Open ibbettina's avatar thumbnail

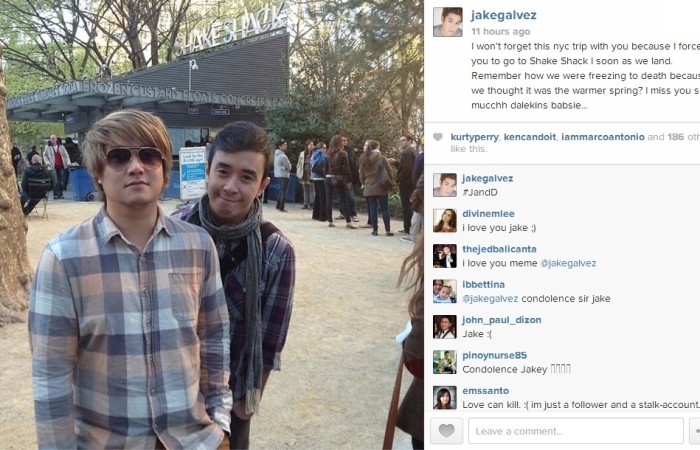(445, 291)
